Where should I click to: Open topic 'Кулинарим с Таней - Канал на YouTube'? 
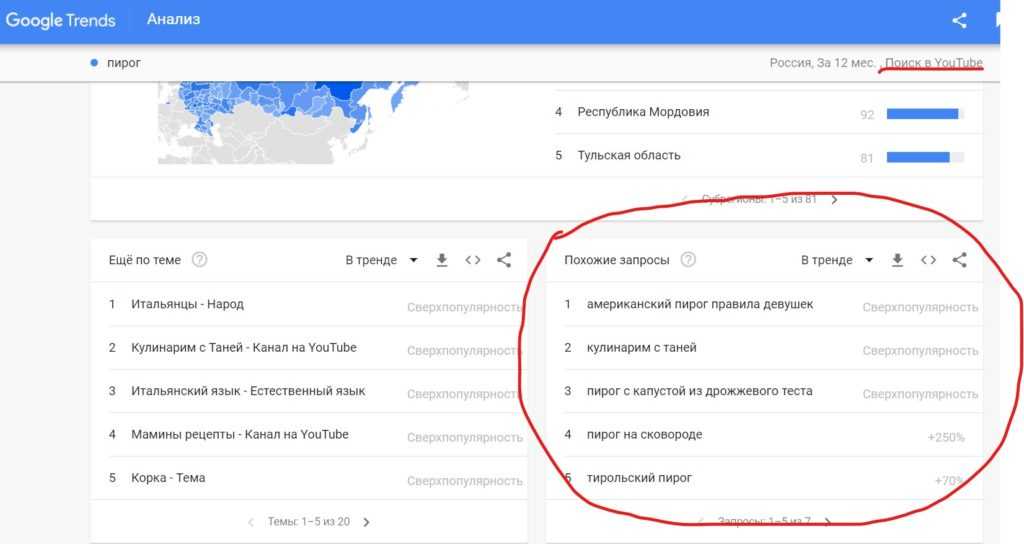(x=243, y=348)
